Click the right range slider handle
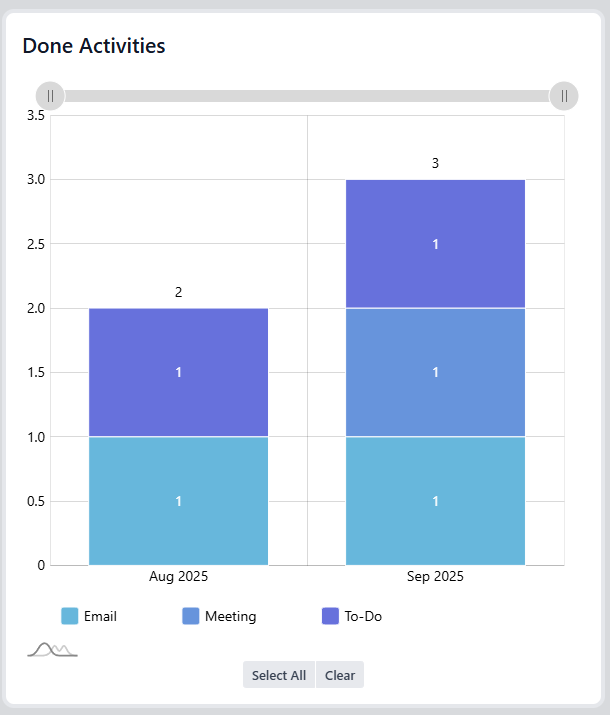Screen dimensions: 610x715 click(x=564, y=96)
